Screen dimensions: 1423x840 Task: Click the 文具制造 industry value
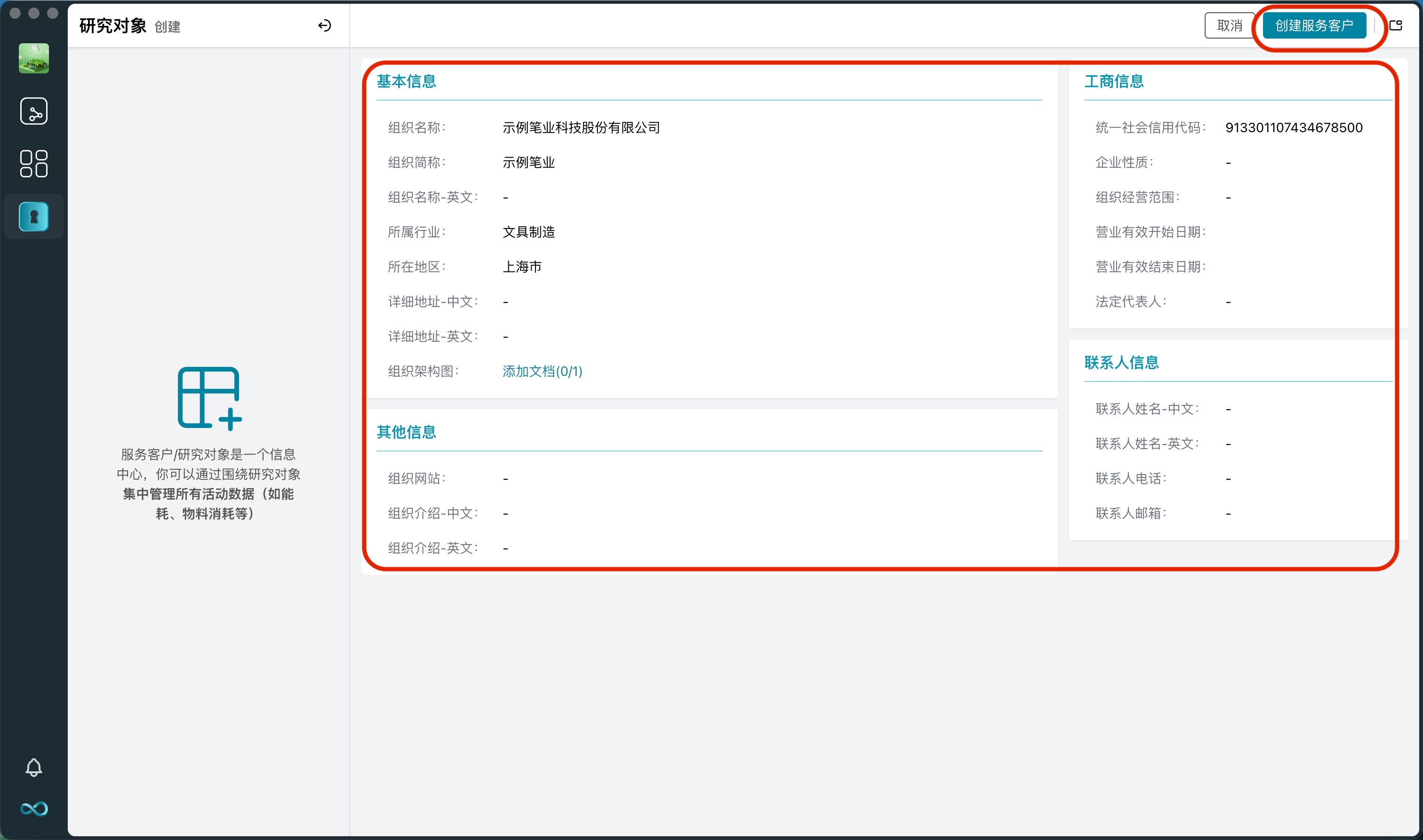[528, 231]
